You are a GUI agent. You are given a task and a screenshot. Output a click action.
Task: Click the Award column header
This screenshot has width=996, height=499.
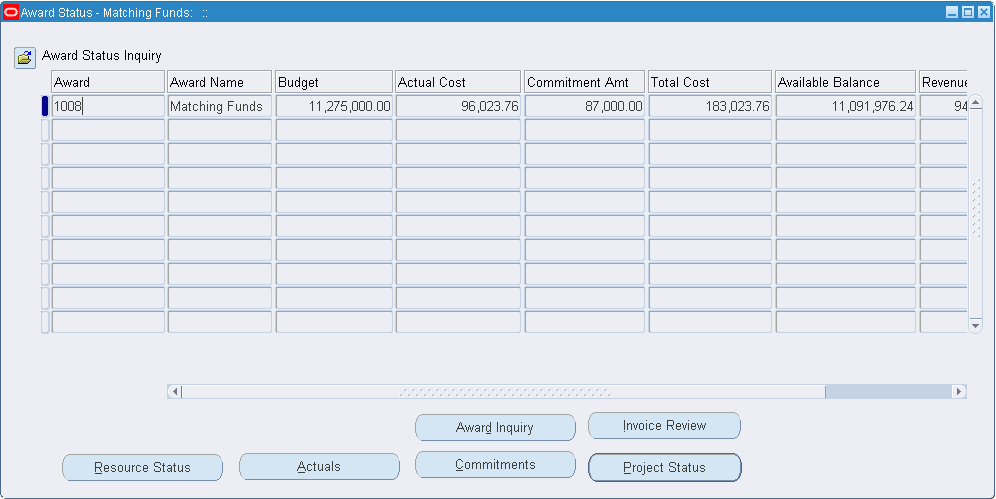[x=108, y=82]
